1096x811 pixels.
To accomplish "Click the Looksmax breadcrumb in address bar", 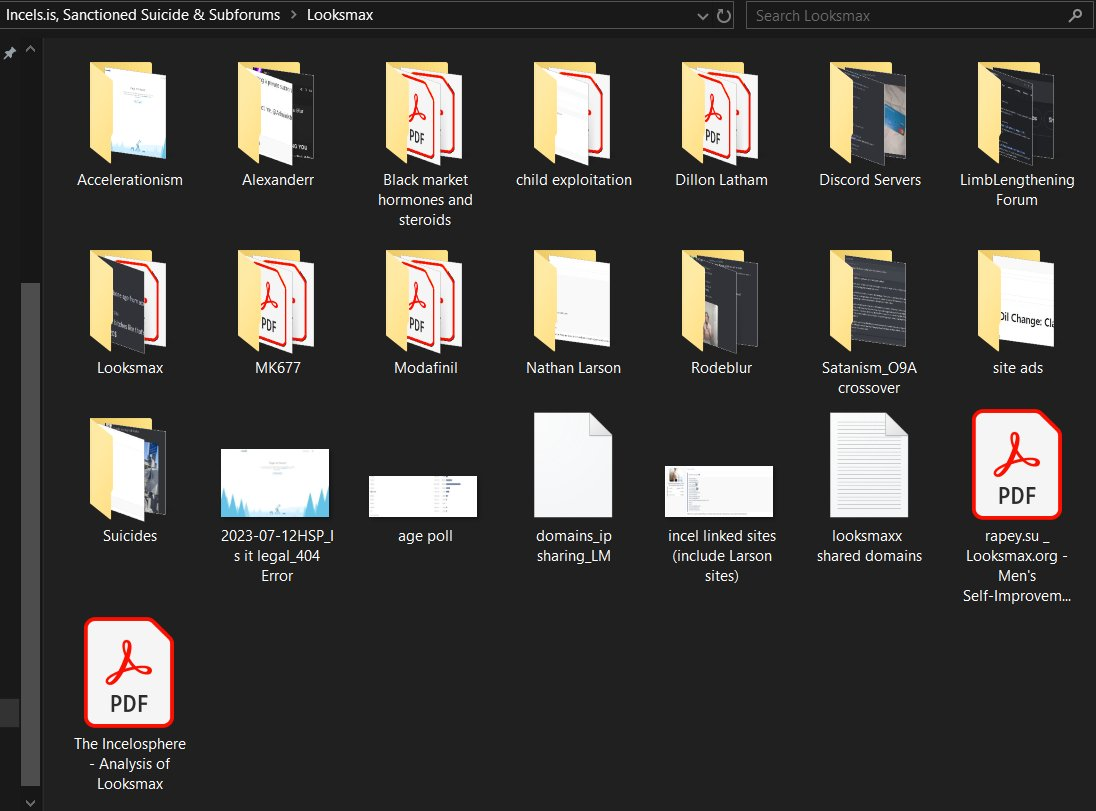I will (340, 16).
